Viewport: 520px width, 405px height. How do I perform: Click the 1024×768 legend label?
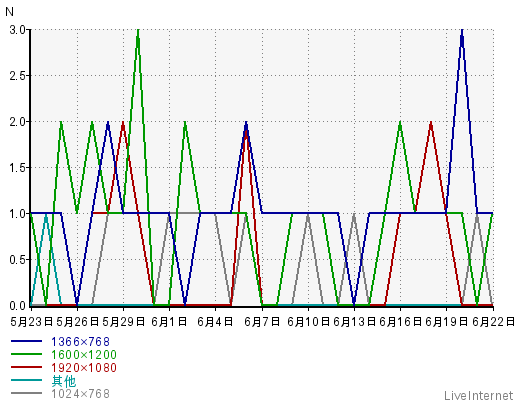pyautogui.click(x=80, y=394)
